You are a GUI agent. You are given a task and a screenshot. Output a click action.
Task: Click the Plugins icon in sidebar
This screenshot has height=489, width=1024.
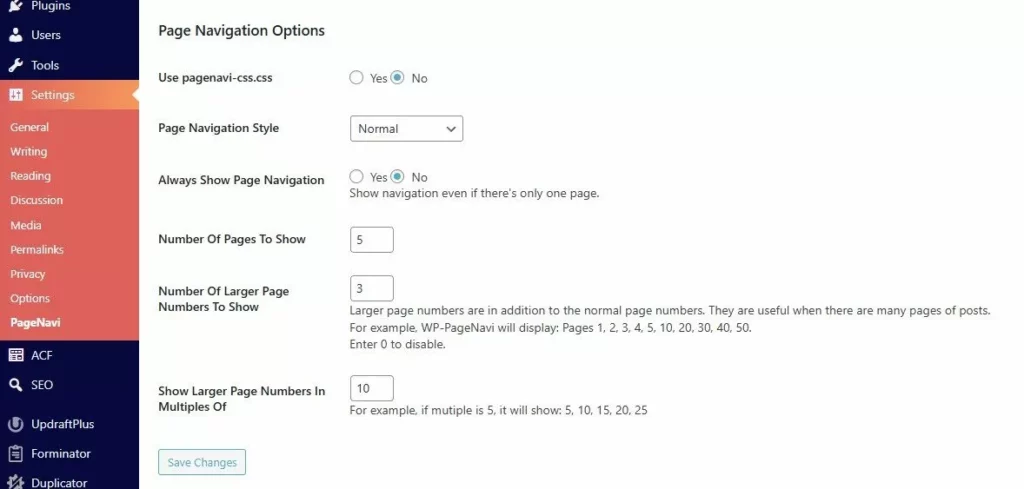click(15, 6)
